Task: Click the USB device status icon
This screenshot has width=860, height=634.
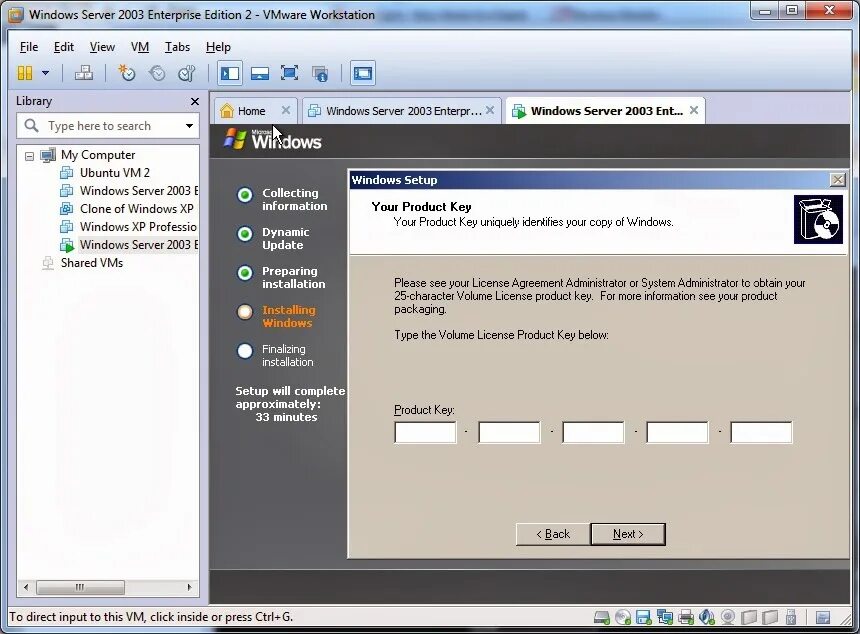Action: [790, 618]
